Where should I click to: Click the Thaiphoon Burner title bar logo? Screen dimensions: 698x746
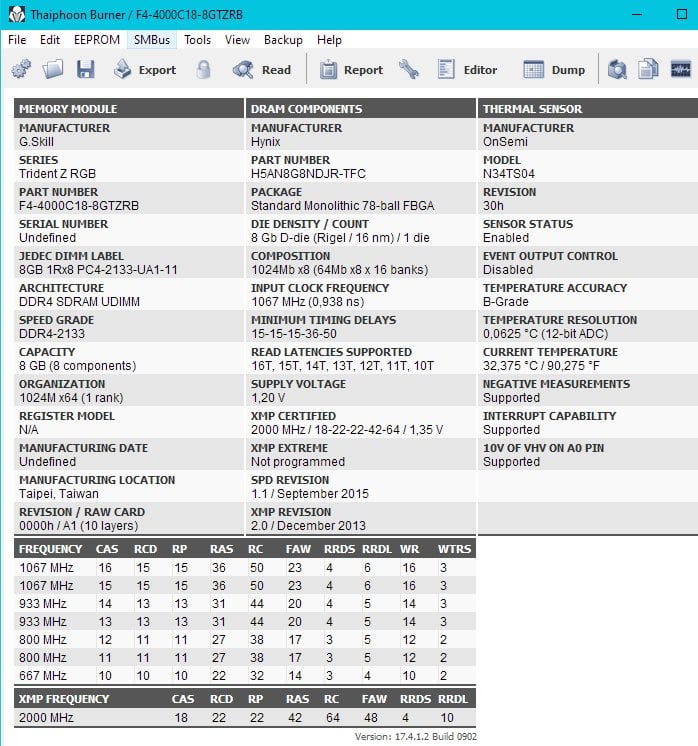click(17, 14)
